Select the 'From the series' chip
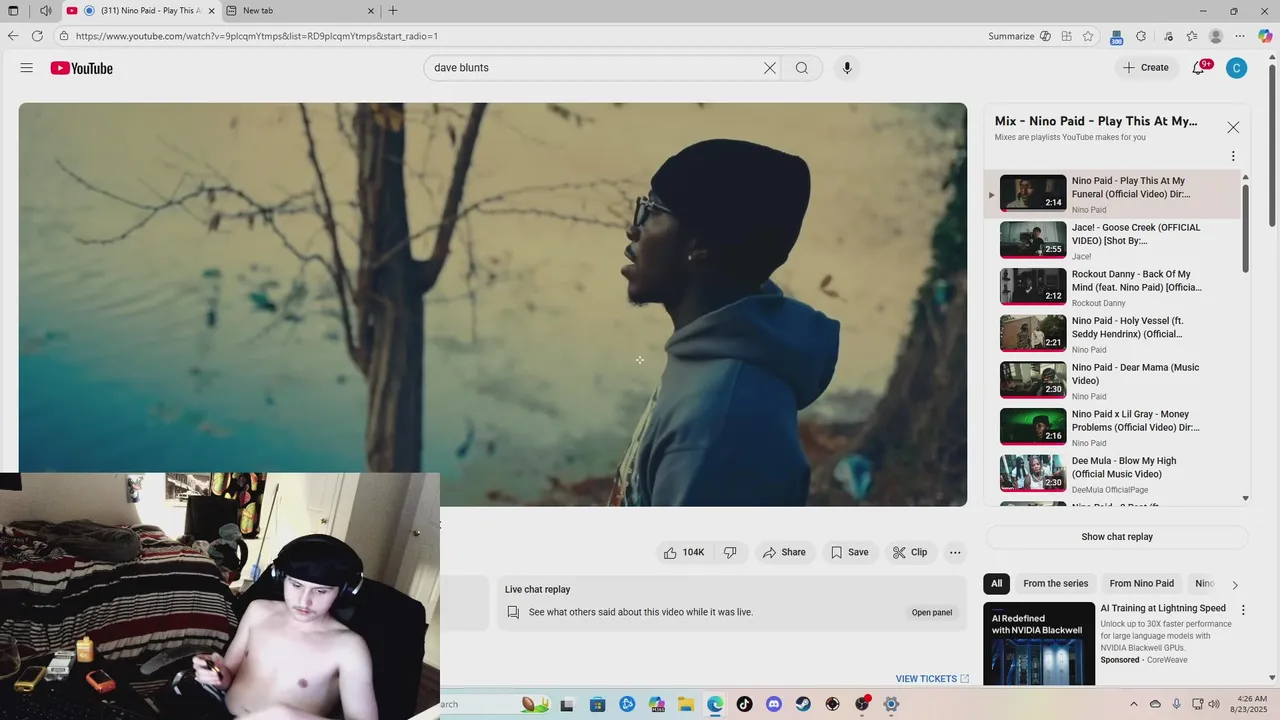The image size is (1280, 720). 1055,583
